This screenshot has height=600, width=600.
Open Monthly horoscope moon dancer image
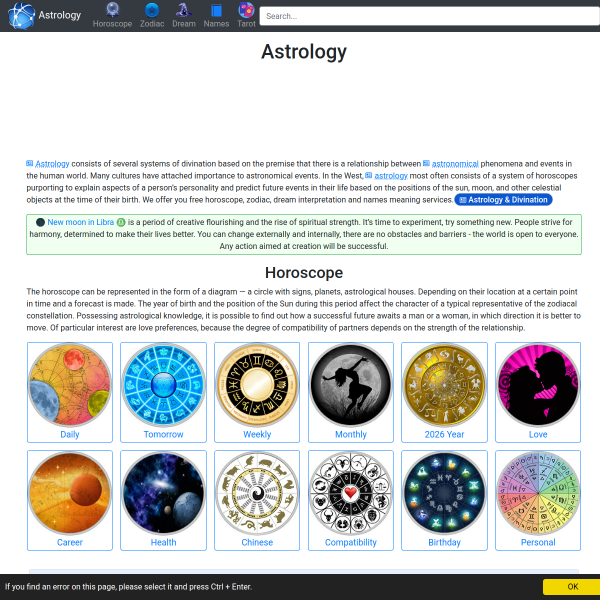[351, 385]
